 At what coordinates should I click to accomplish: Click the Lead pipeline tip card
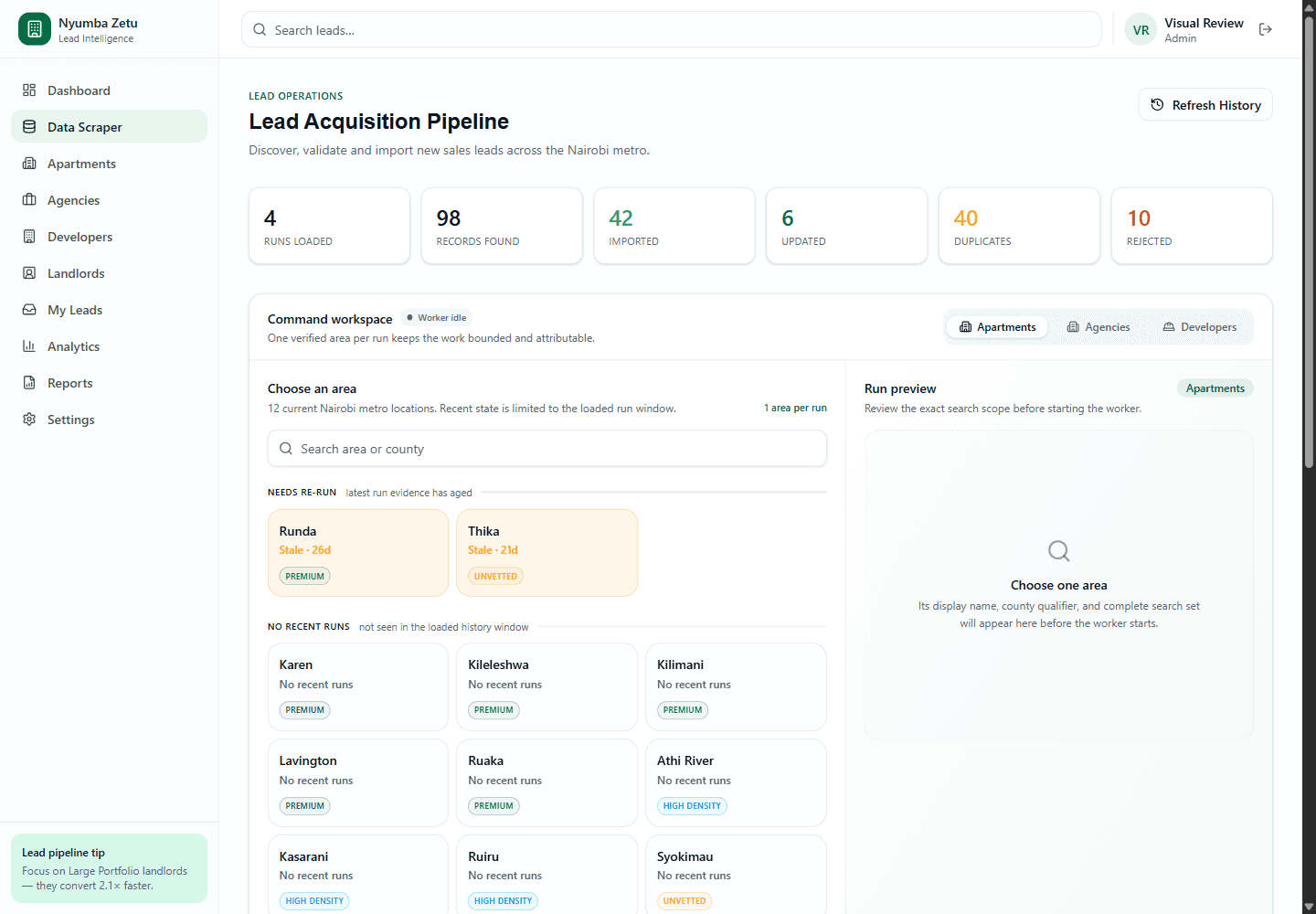(x=109, y=868)
